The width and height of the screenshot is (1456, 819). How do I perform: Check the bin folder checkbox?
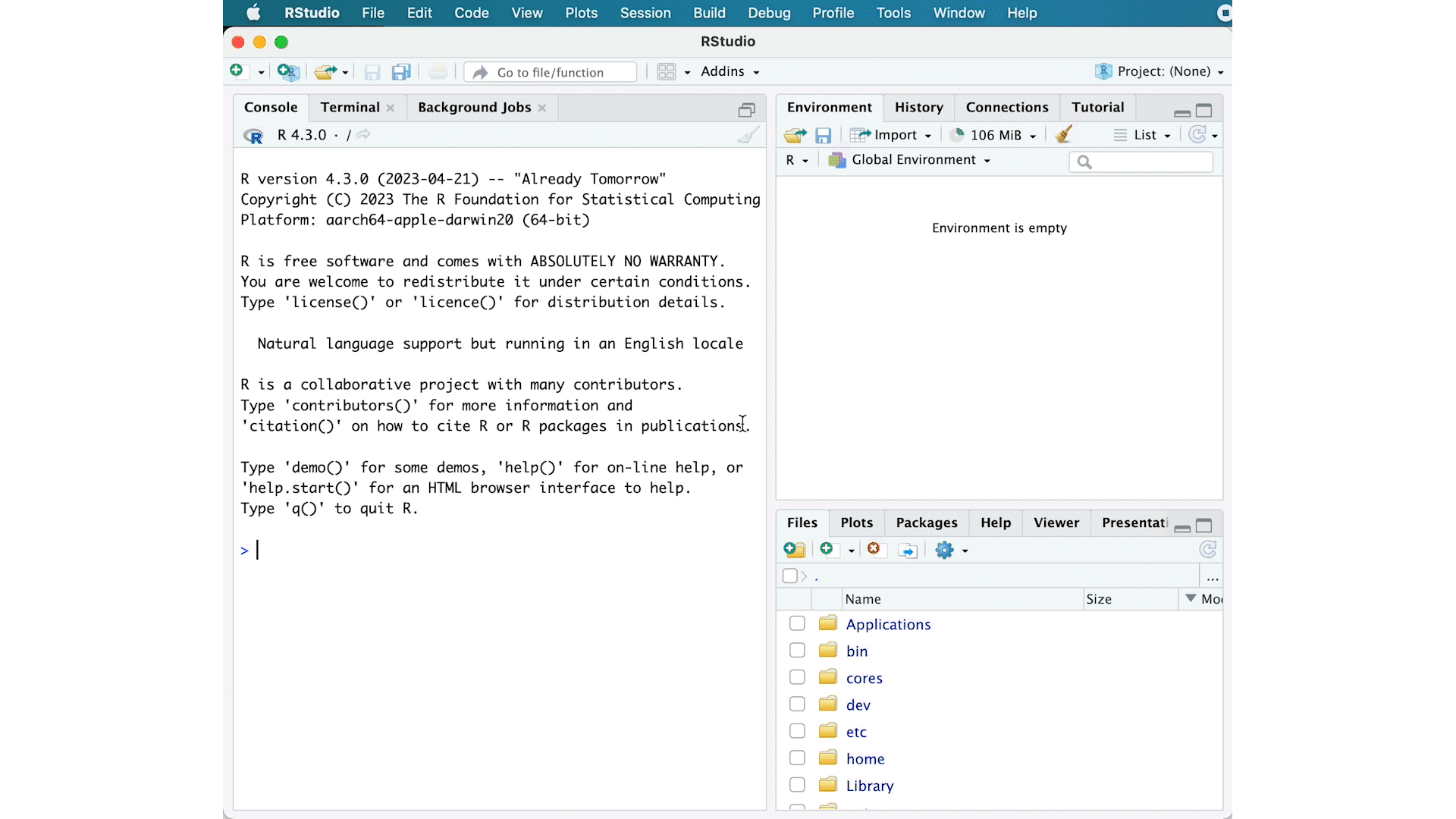797,651
